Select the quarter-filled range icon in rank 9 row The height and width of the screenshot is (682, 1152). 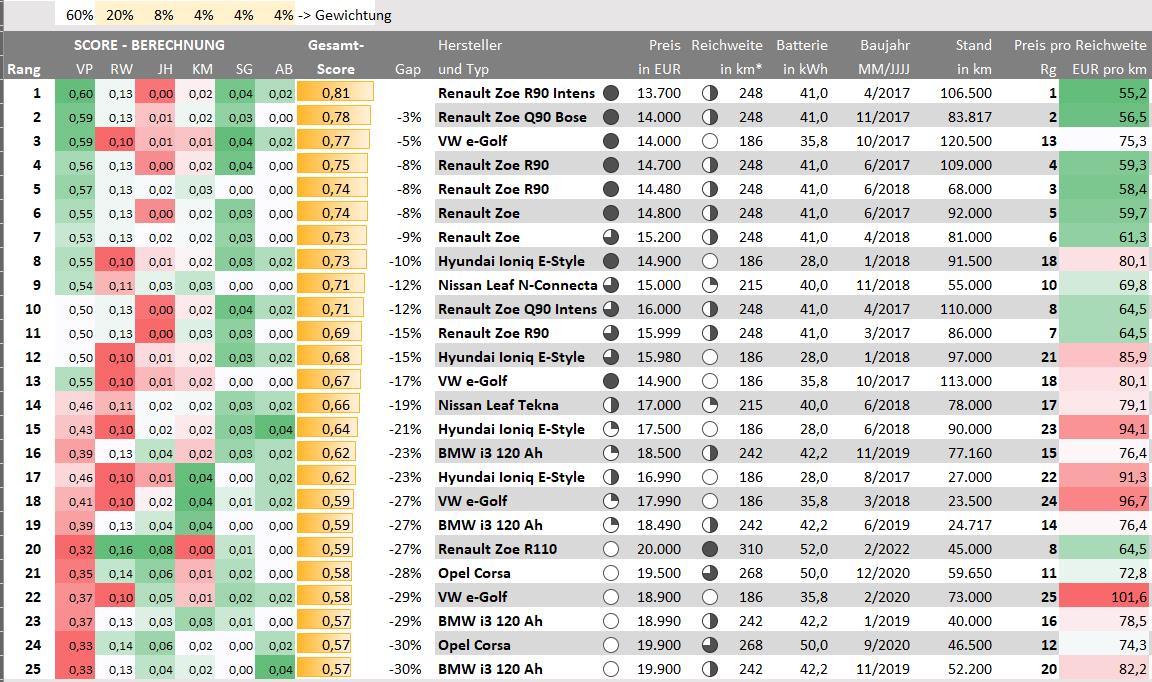(710, 285)
